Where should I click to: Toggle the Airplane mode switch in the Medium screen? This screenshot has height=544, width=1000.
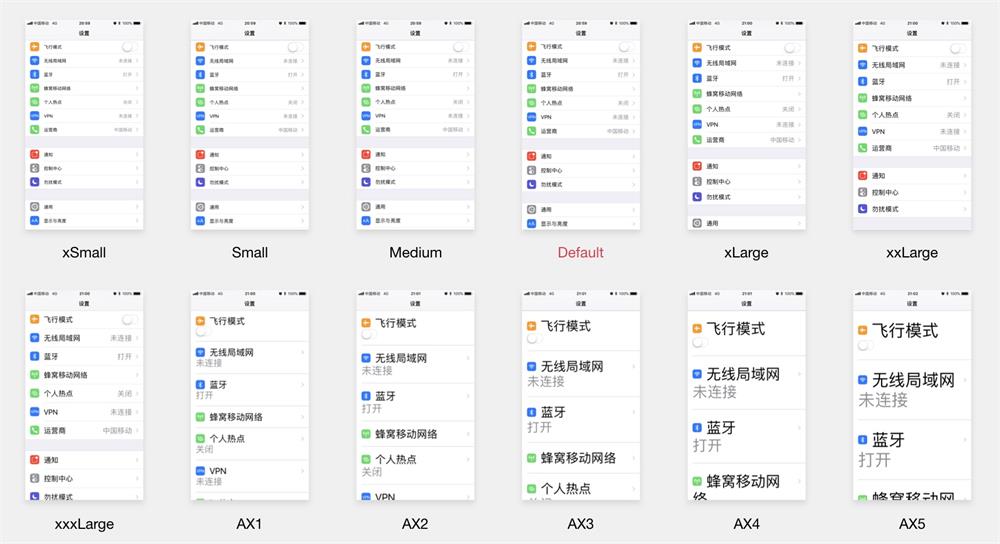click(x=460, y=47)
